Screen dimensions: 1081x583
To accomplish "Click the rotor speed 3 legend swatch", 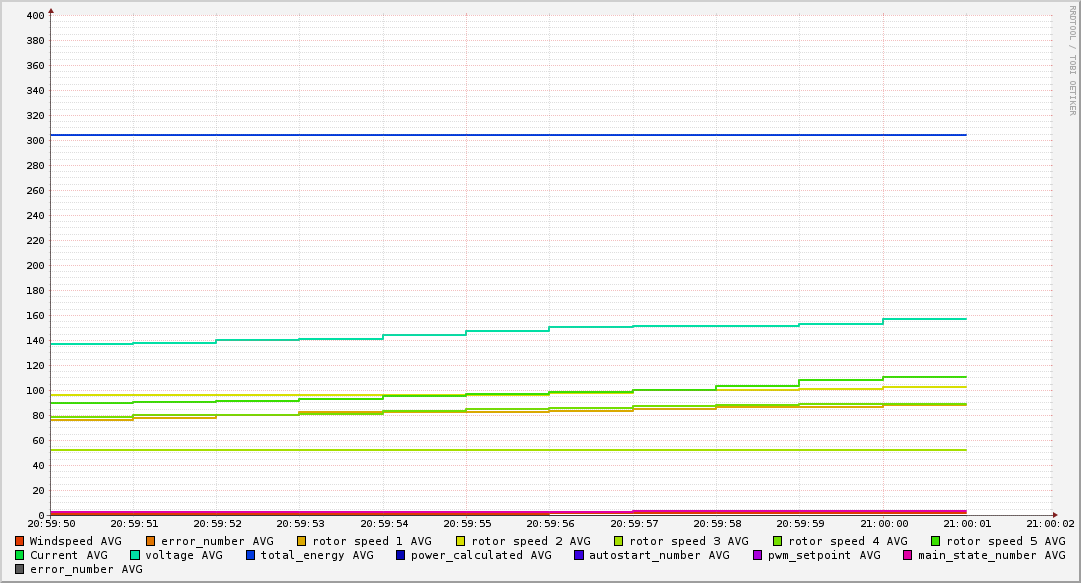I will (619, 541).
